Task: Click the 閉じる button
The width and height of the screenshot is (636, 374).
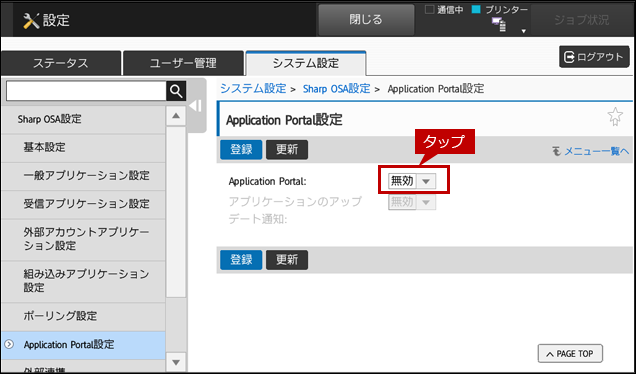Action: click(366, 19)
